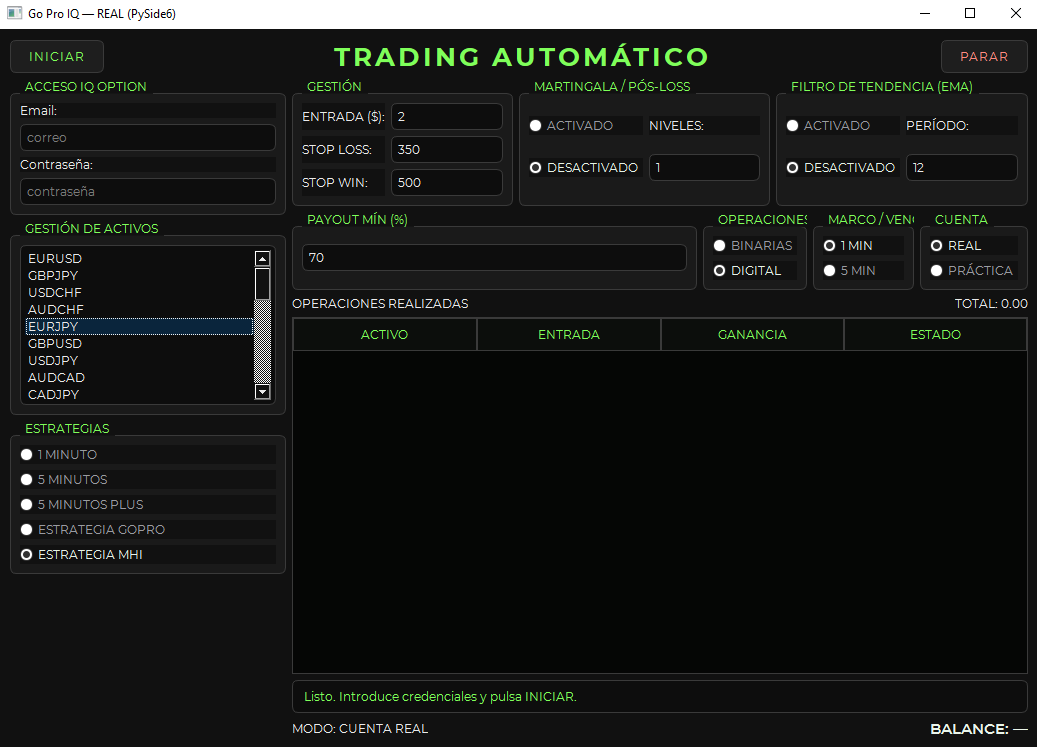Viewport: 1037px width, 747px height.
Task: Select the REAL account option
Action: point(974,246)
